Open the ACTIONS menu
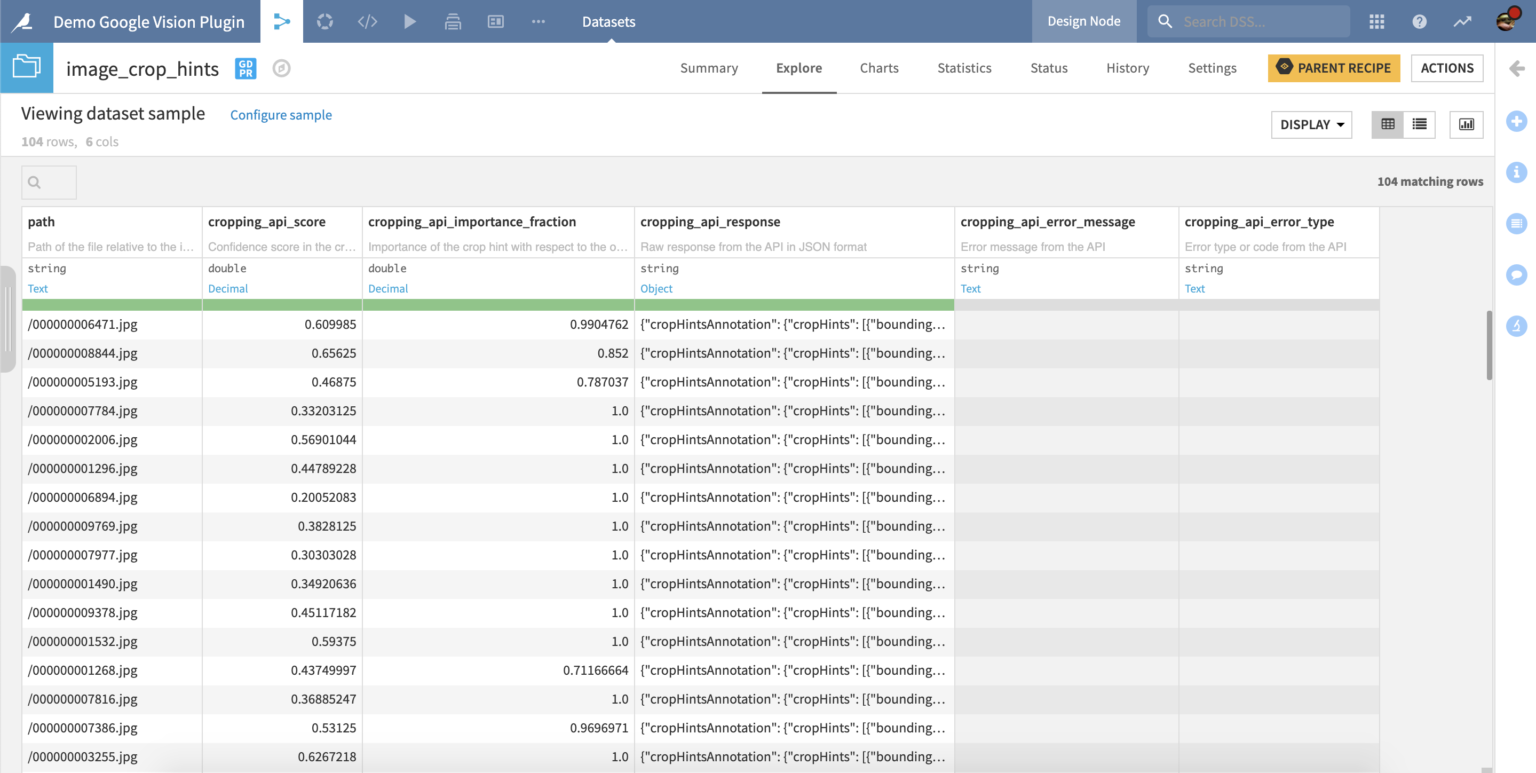The image size is (1536, 773). (x=1447, y=68)
